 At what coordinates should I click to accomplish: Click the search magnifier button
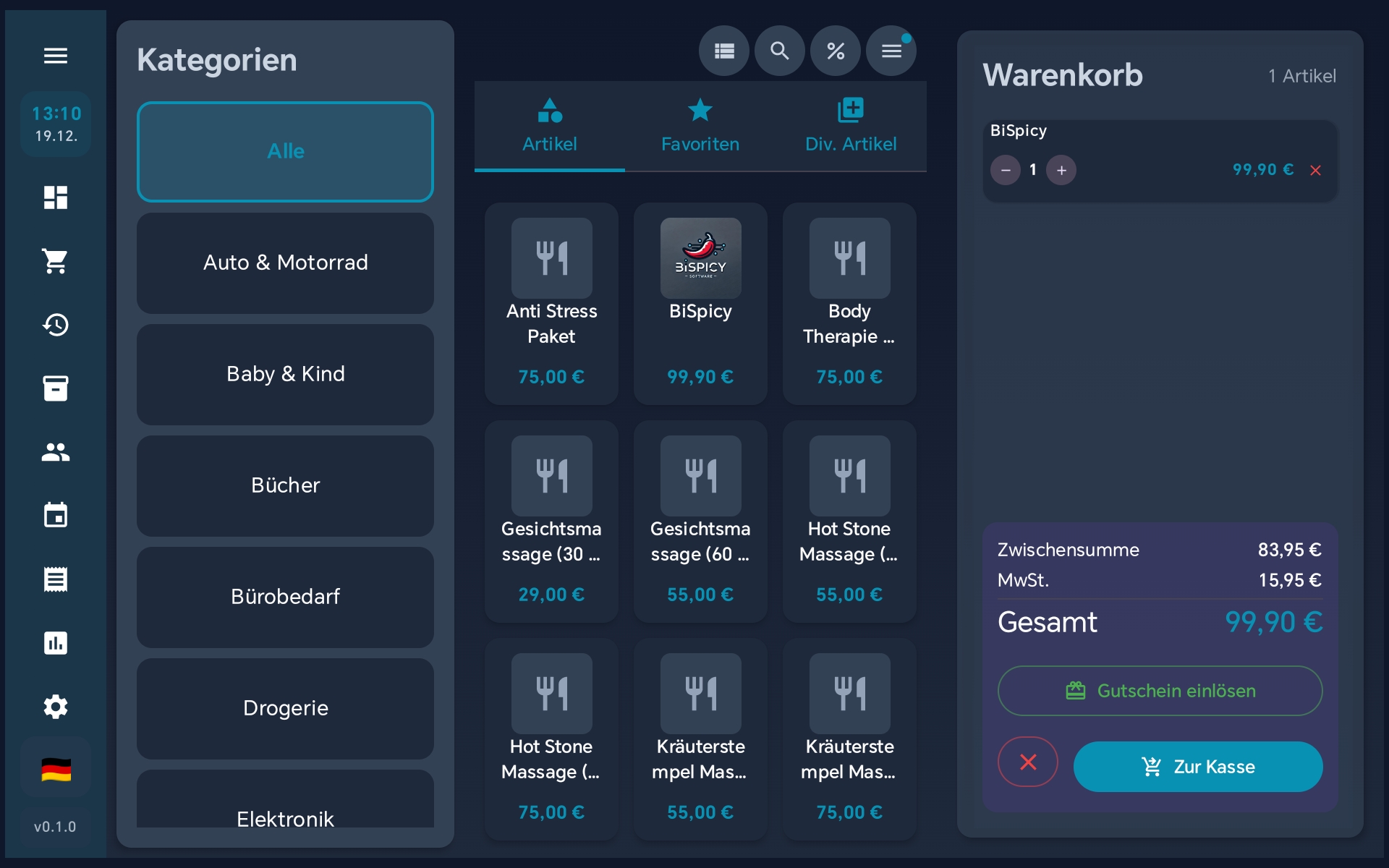click(x=779, y=51)
